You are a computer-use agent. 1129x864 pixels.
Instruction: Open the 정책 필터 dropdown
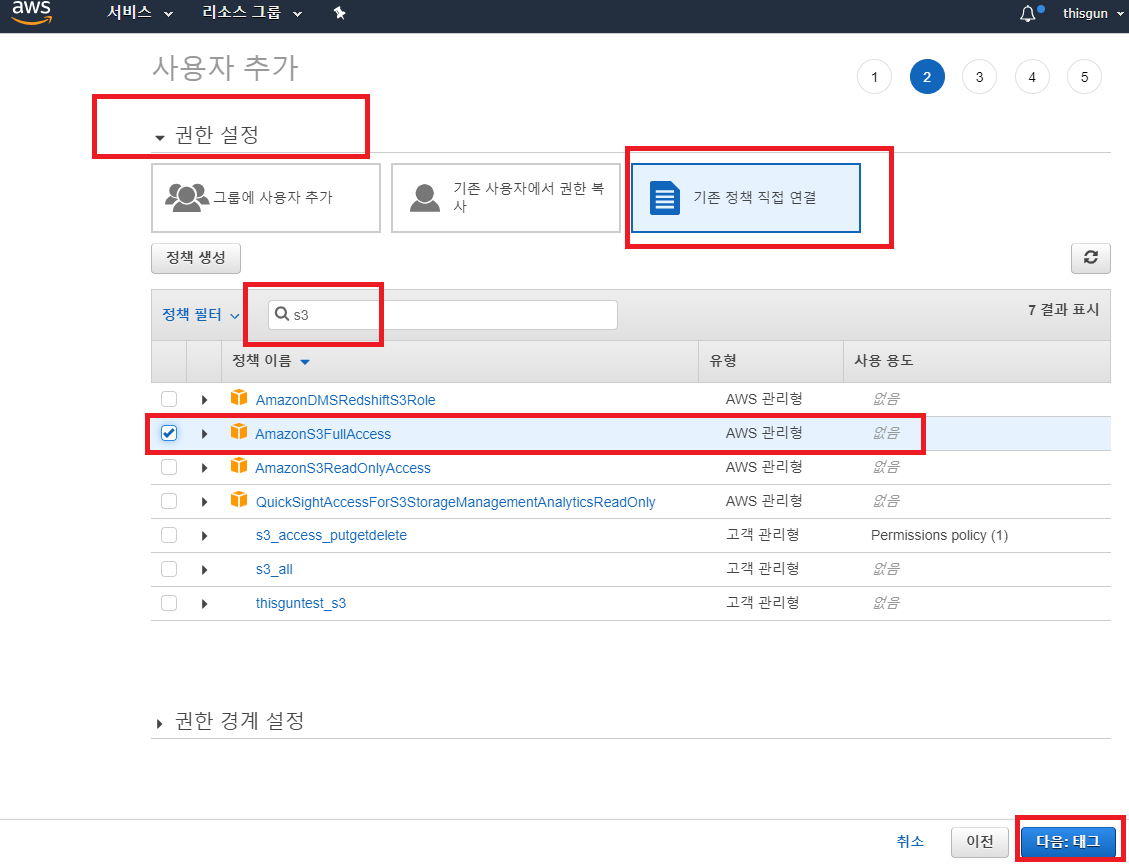click(201, 314)
